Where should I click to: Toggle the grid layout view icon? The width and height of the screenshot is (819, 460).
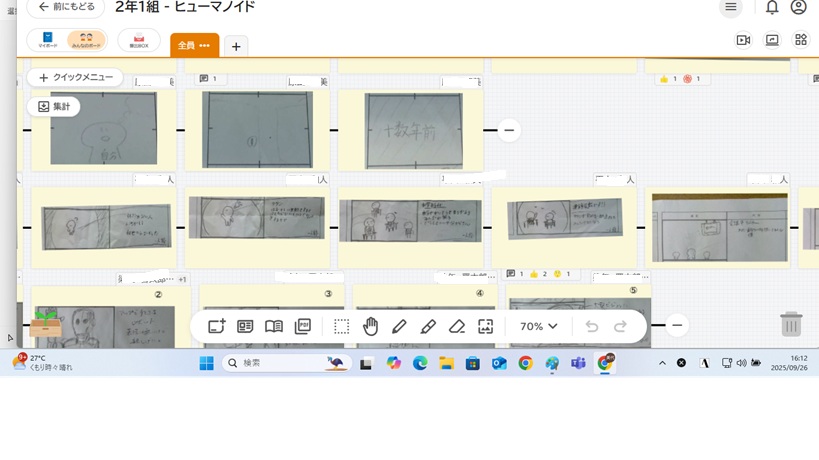click(801, 40)
